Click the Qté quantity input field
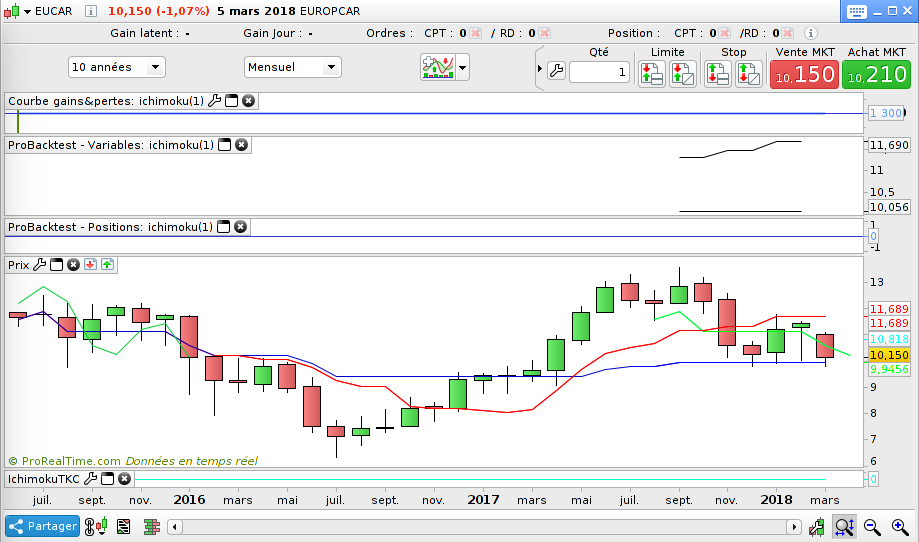 599,72
